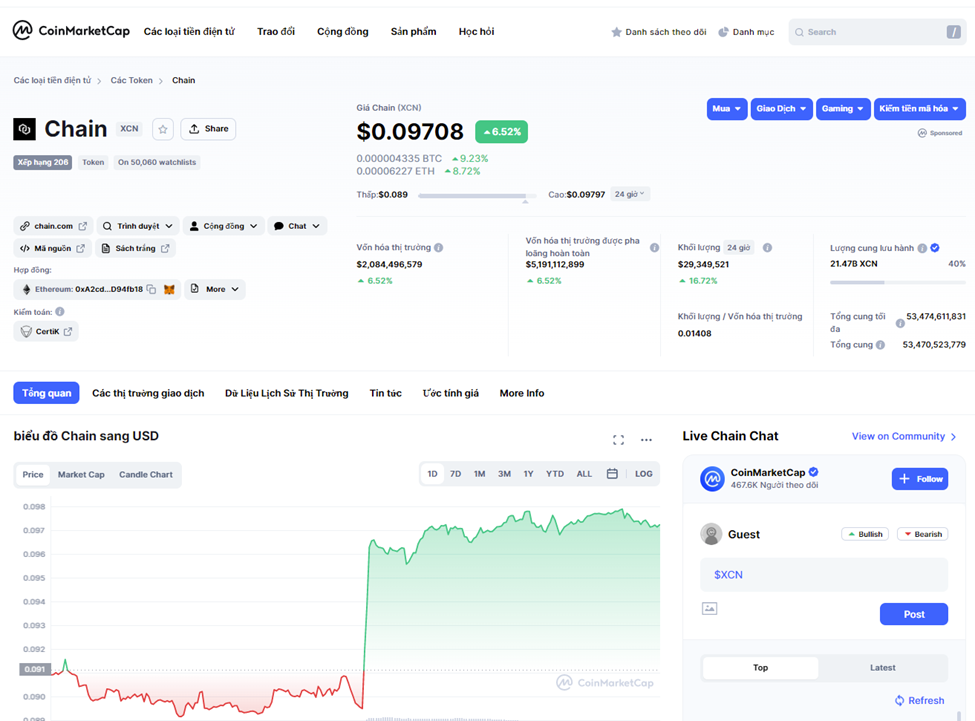The image size is (975, 721).
Task: Add XCN token to MetaMask fox icon
Action: coord(169,290)
